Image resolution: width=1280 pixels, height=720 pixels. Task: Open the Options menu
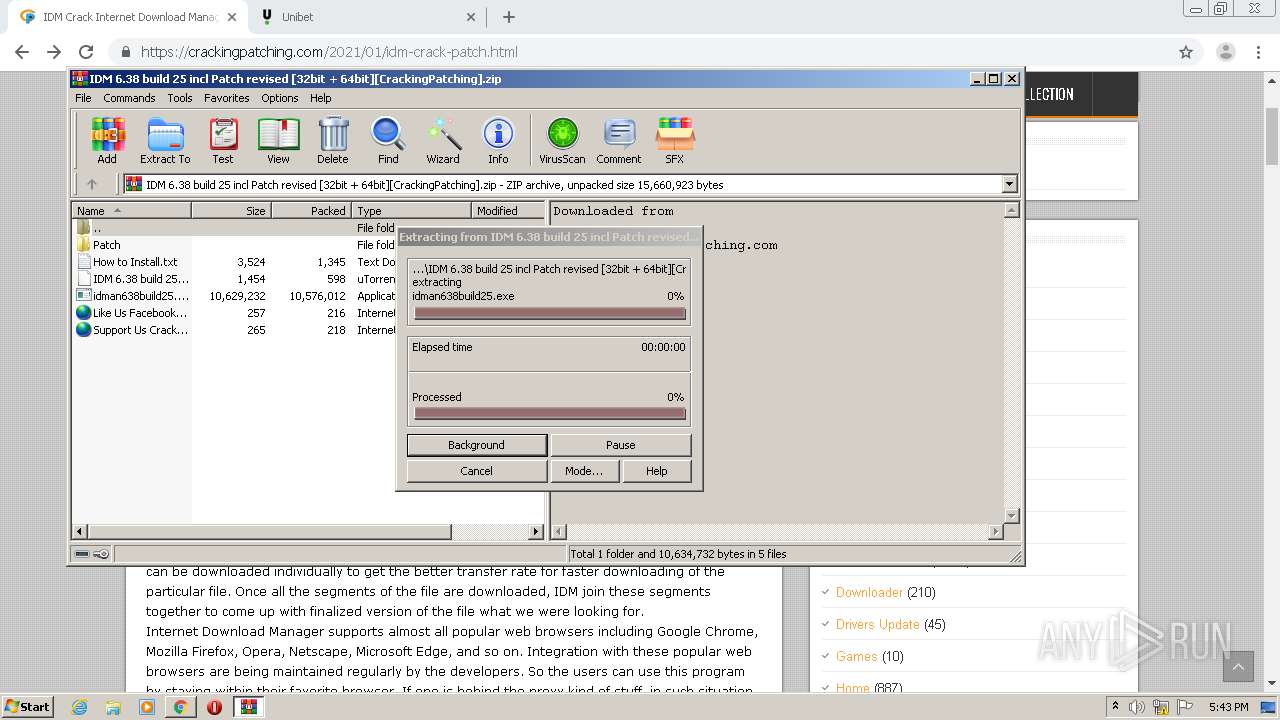pos(280,98)
